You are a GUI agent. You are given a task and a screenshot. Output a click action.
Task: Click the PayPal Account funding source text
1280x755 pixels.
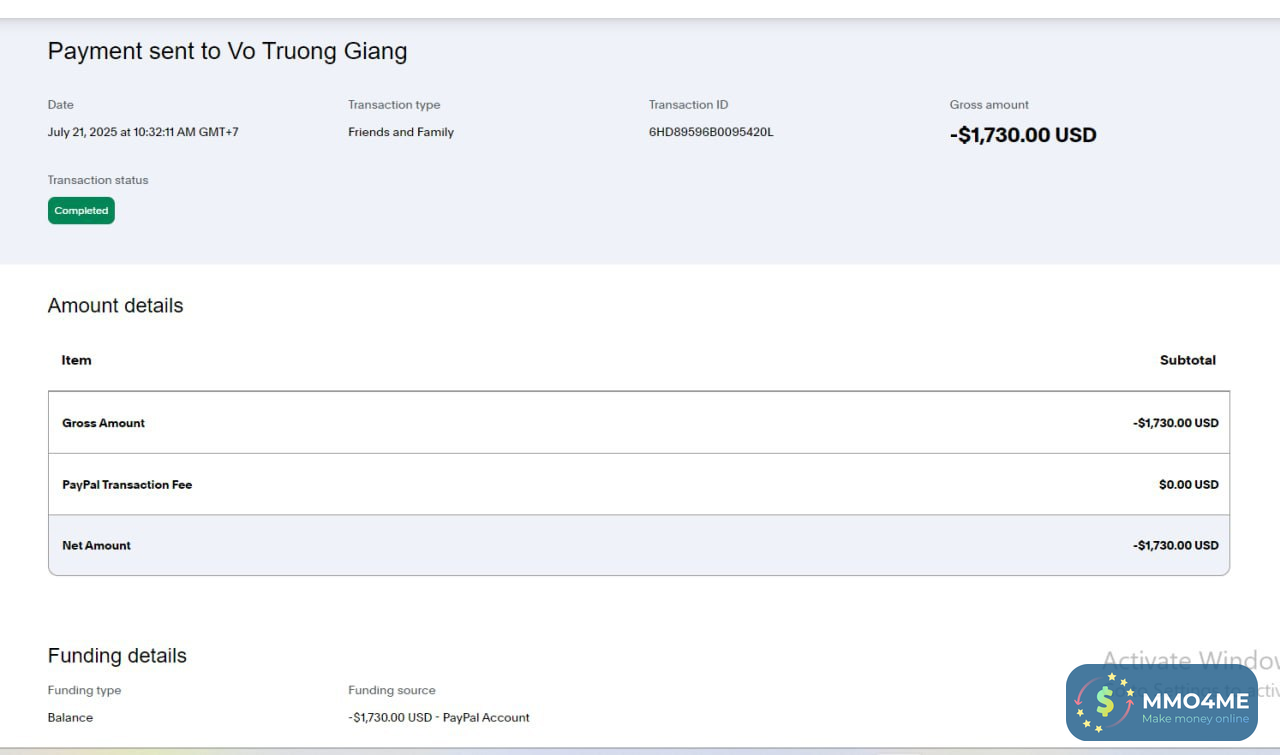486,718
